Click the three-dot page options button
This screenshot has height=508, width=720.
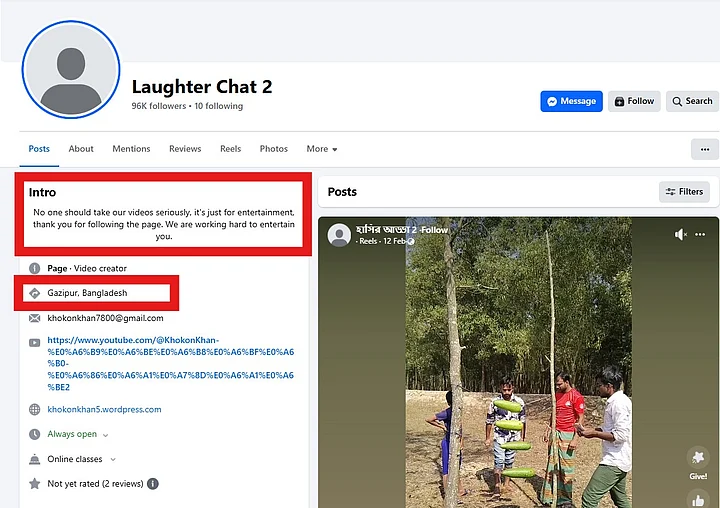click(x=705, y=149)
